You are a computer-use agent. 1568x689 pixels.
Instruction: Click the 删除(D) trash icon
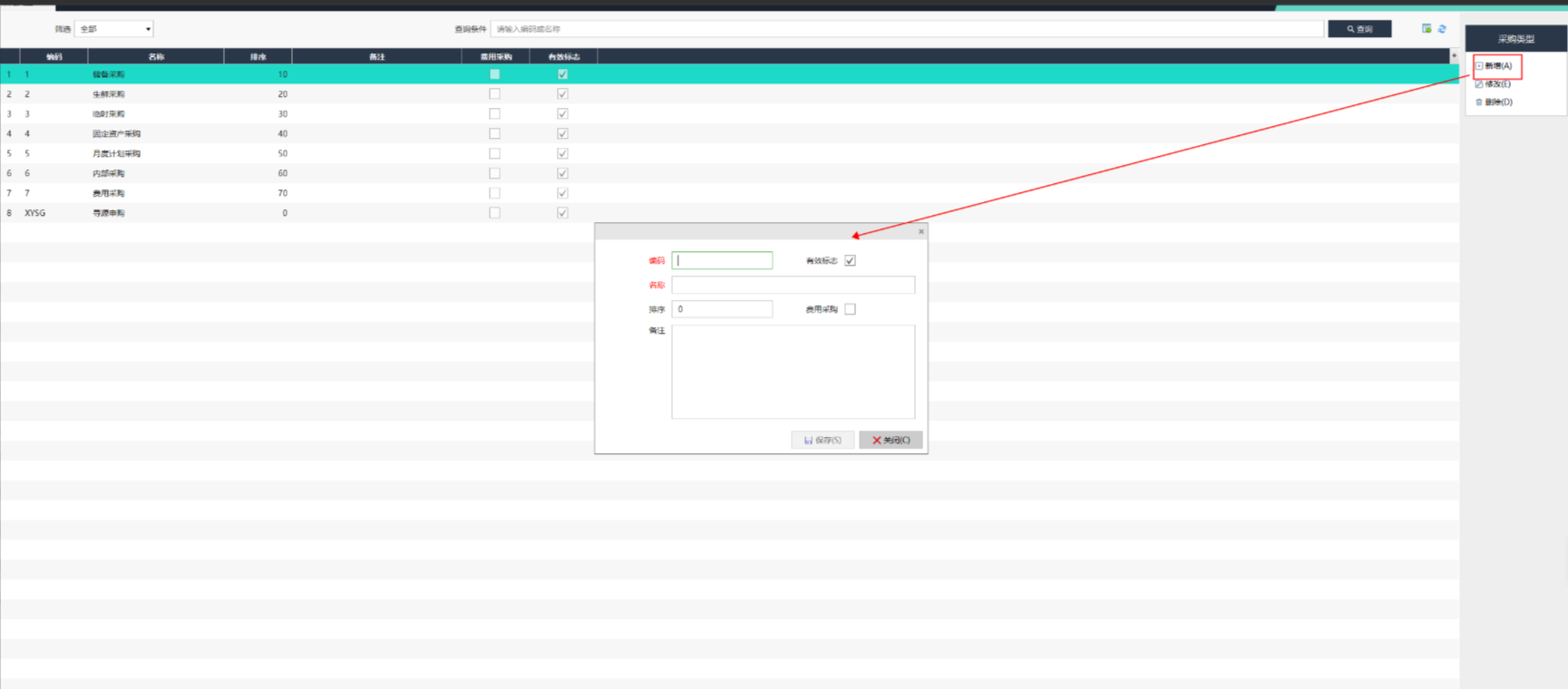coord(1479,102)
